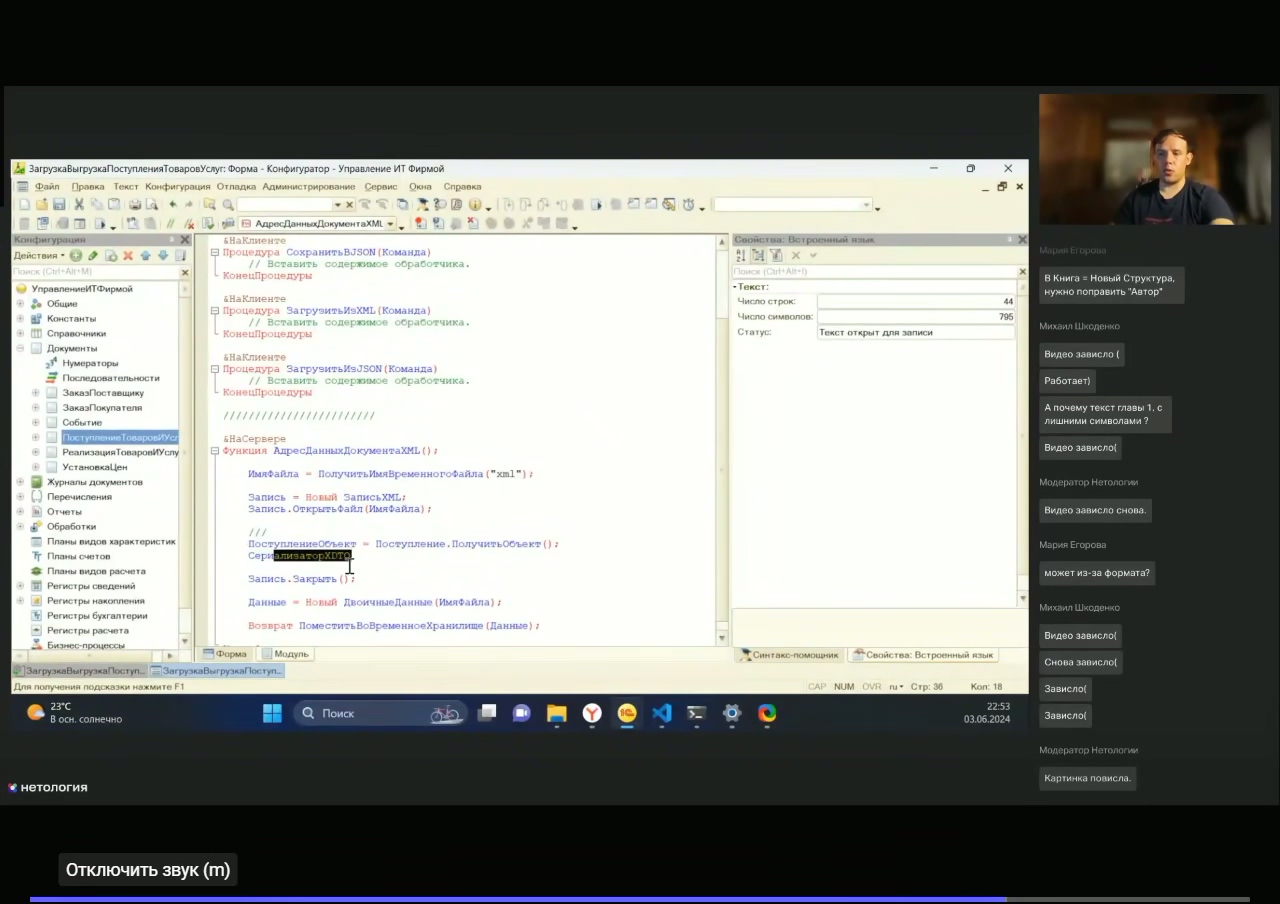
Task: Click the Save icon in the toolbar
Action: click(59, 205)
